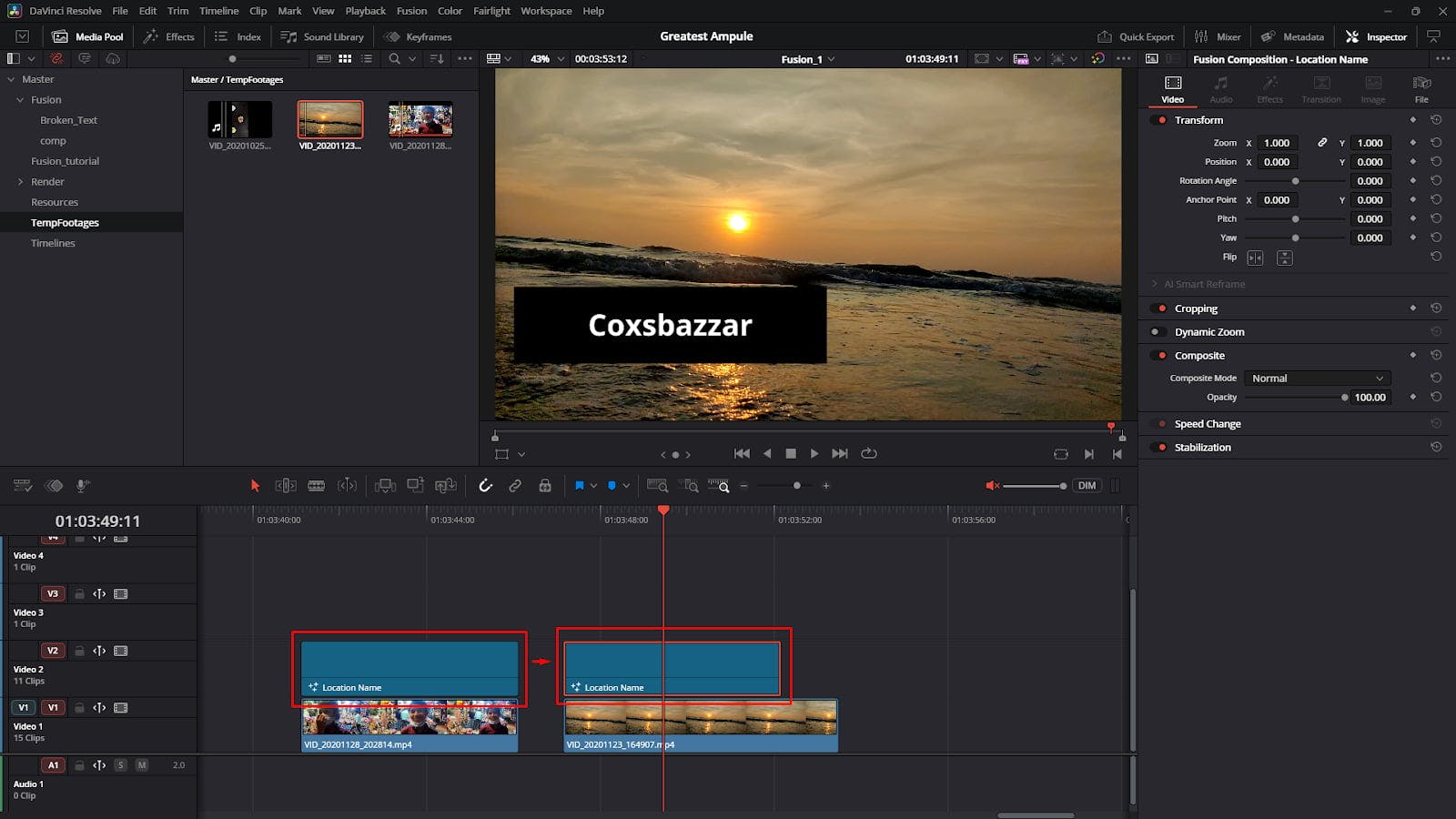Open the Composite Mode dropdown
The image size is (1456, 819).
(1317, 378)
